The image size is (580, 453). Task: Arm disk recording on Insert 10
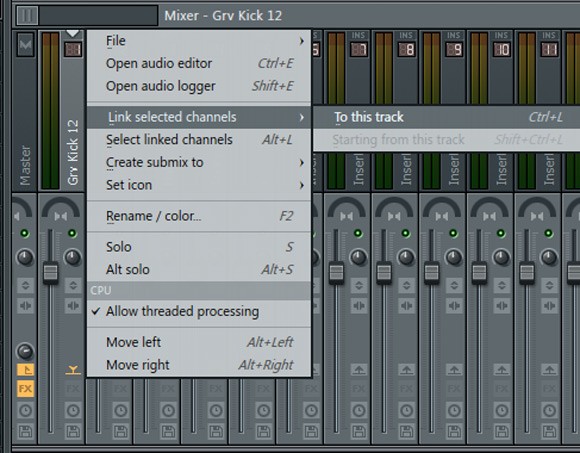502,432
